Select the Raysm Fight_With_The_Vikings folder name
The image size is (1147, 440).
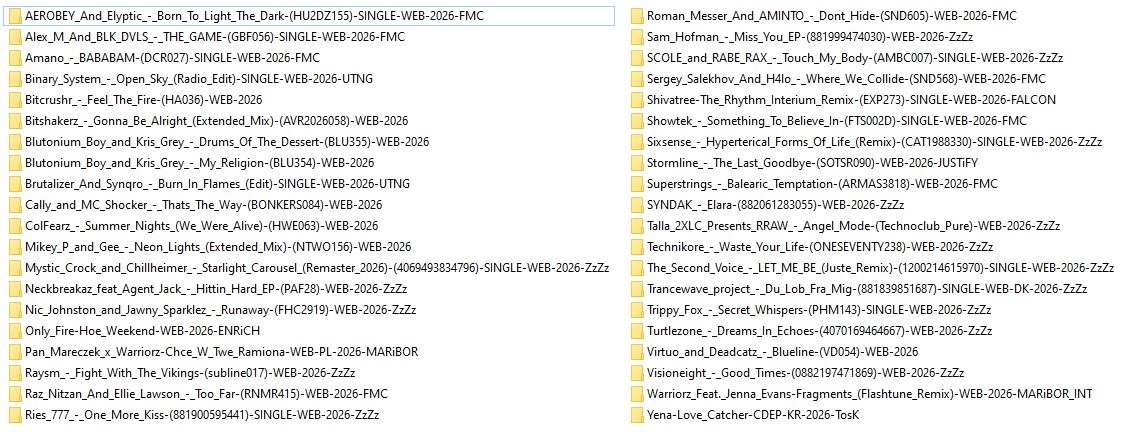(x=190, y=373)
